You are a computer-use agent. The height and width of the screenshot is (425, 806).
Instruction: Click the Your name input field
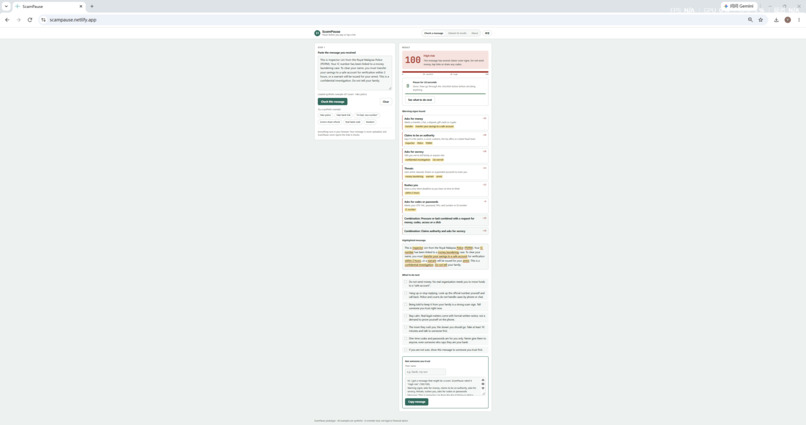(425, 372)
